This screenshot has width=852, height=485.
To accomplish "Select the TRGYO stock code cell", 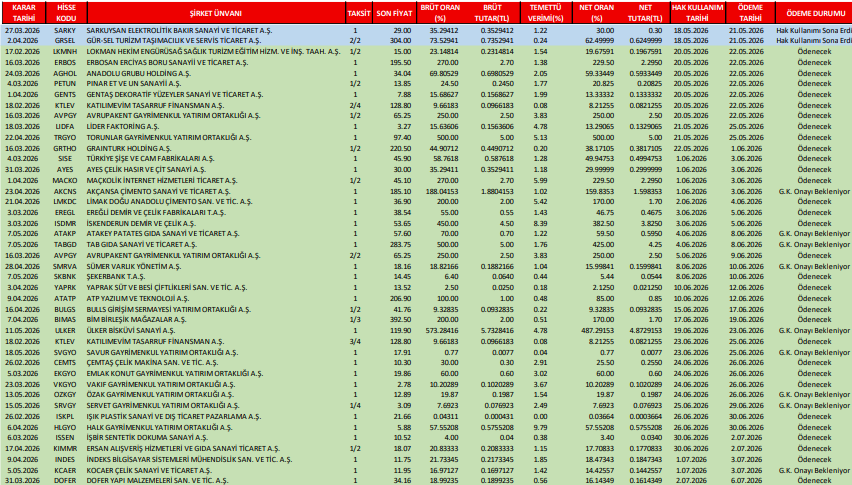I will pyautogui.click(x=65, y=137).
